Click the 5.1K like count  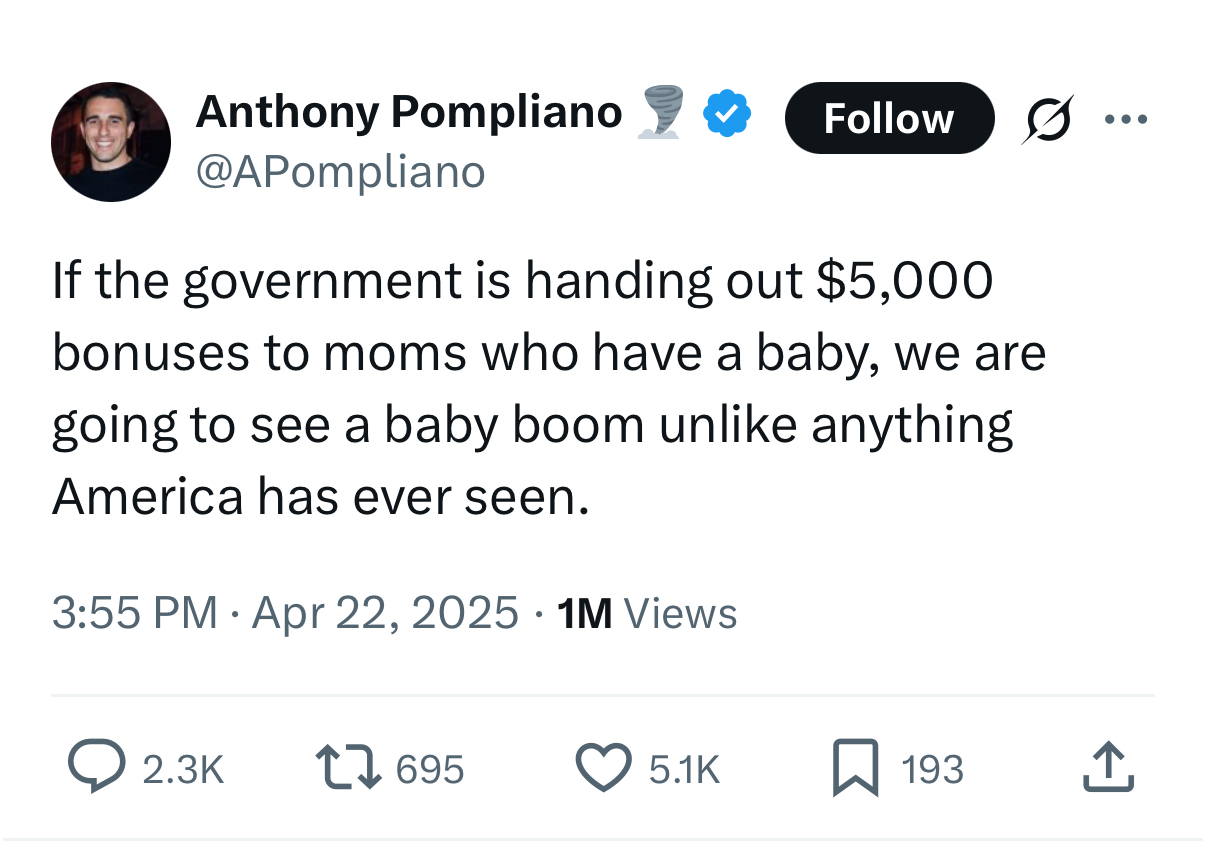pos(684,769)
